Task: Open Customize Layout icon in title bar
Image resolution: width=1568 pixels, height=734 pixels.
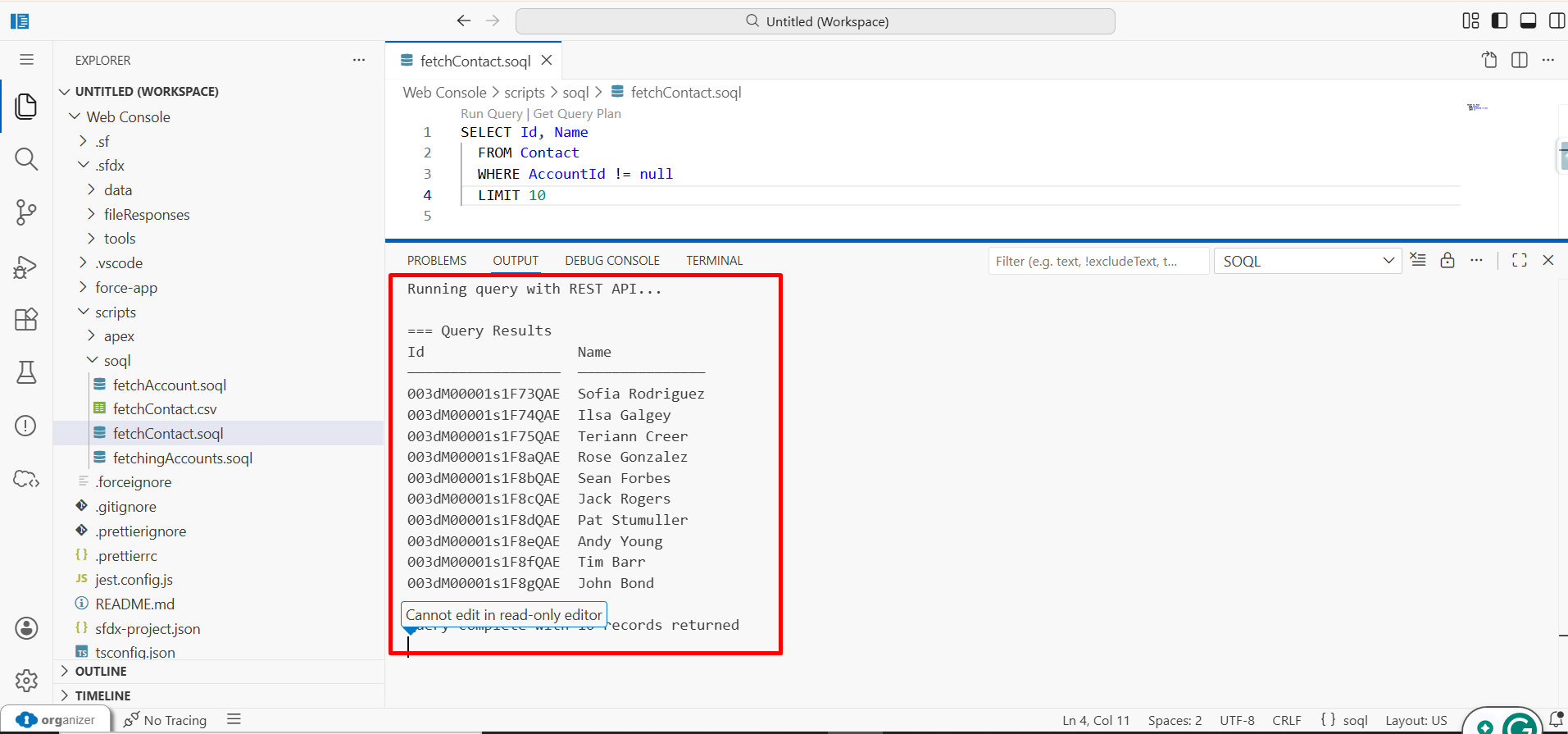Action: click(1471, 21)
